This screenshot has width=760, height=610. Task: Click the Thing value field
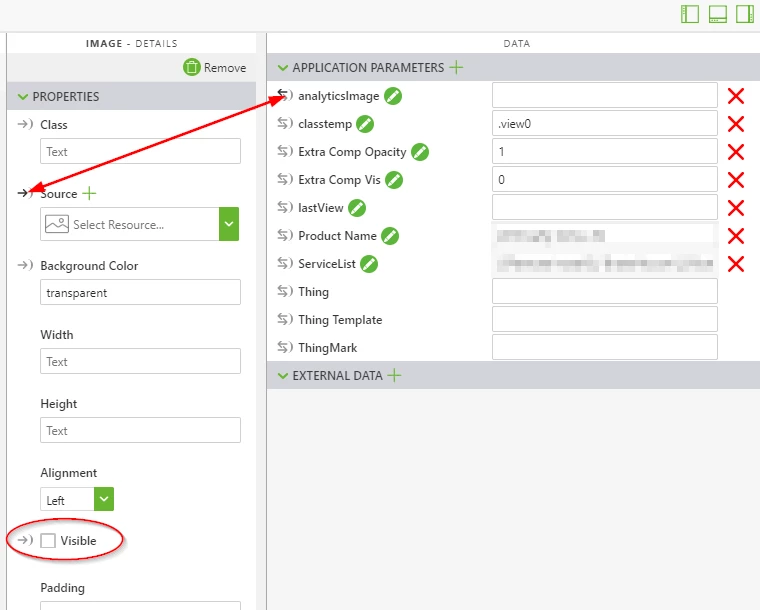(x=605, y=291)
